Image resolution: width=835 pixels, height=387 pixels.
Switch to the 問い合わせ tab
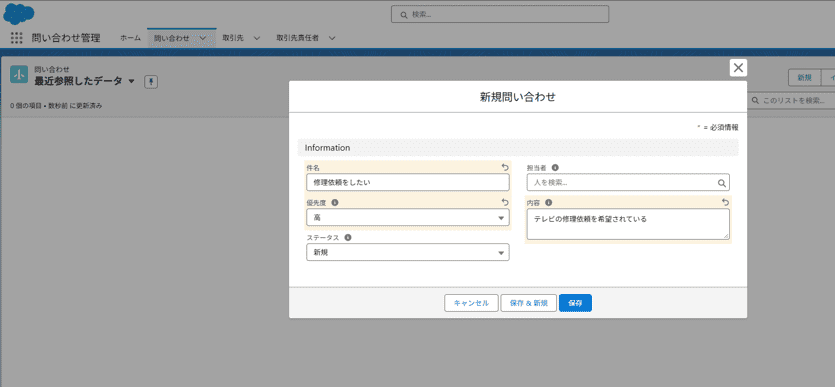point(171,38)
